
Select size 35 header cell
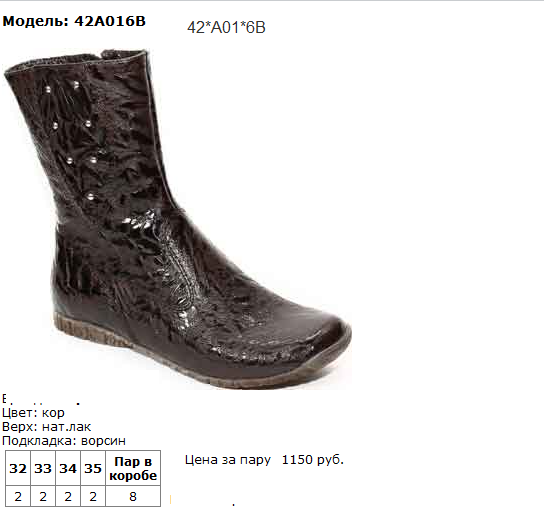coord(93,468)
